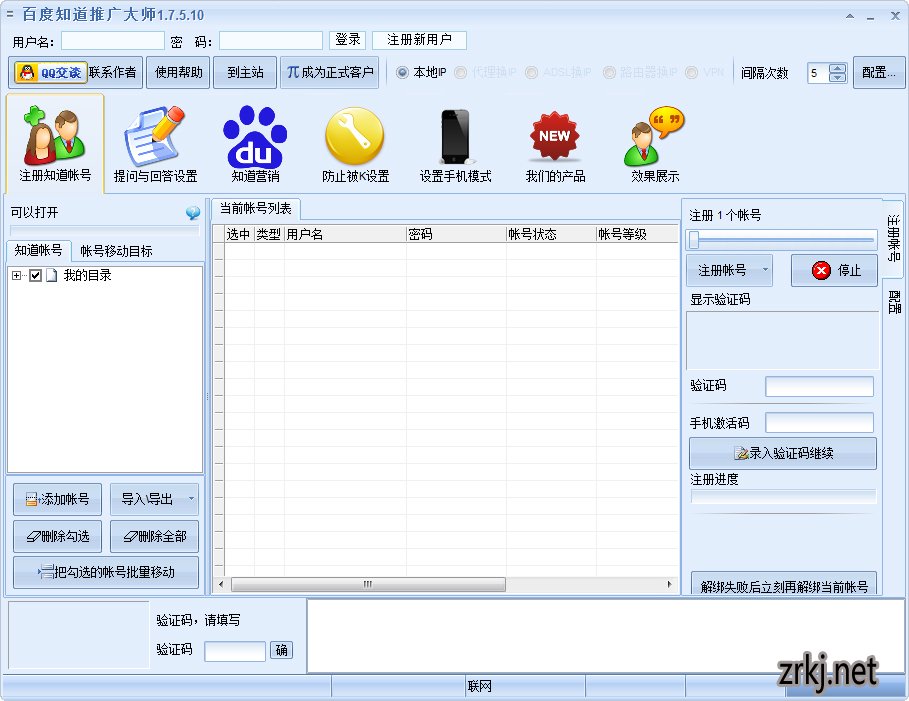This screenshot has width=909, height=701.
Task: Open the 导入\导出 dropdown arrow
Action: click(x=191, y=499)
